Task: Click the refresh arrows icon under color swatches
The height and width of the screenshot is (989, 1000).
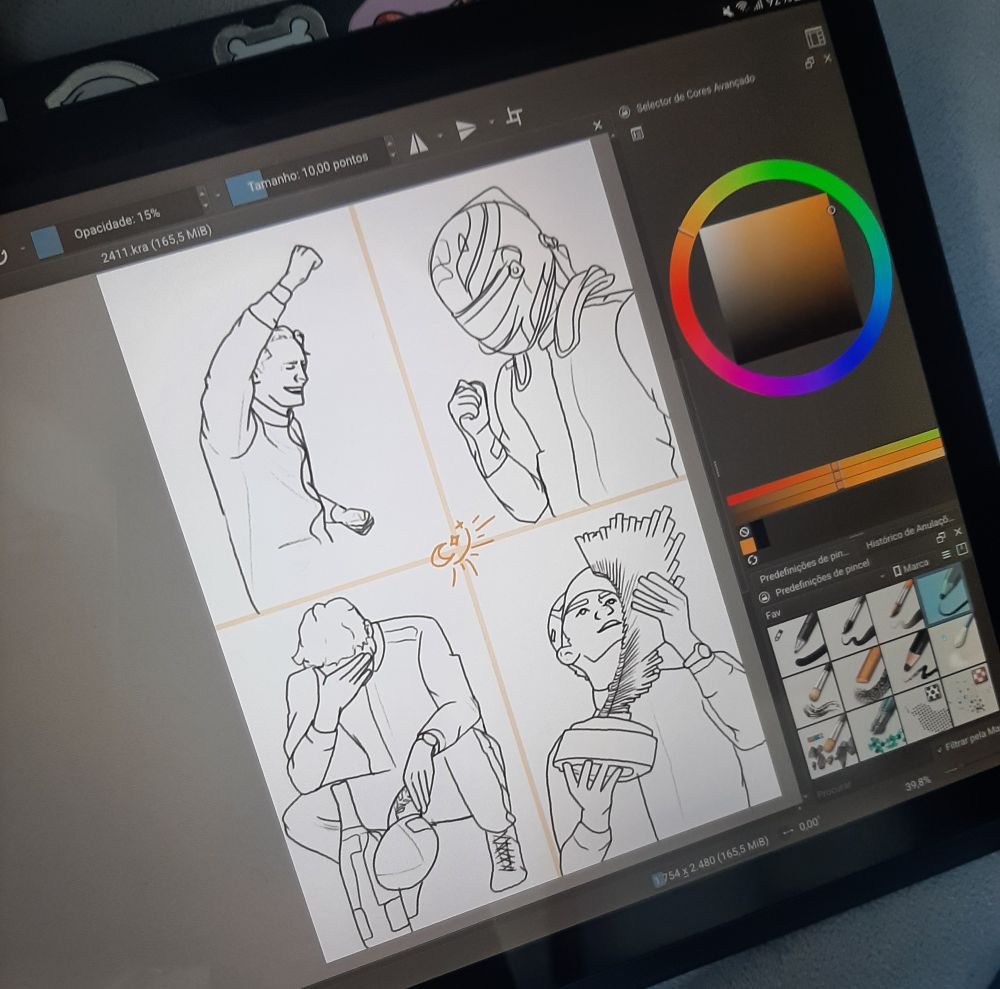Action: click(x=753, y=560)
